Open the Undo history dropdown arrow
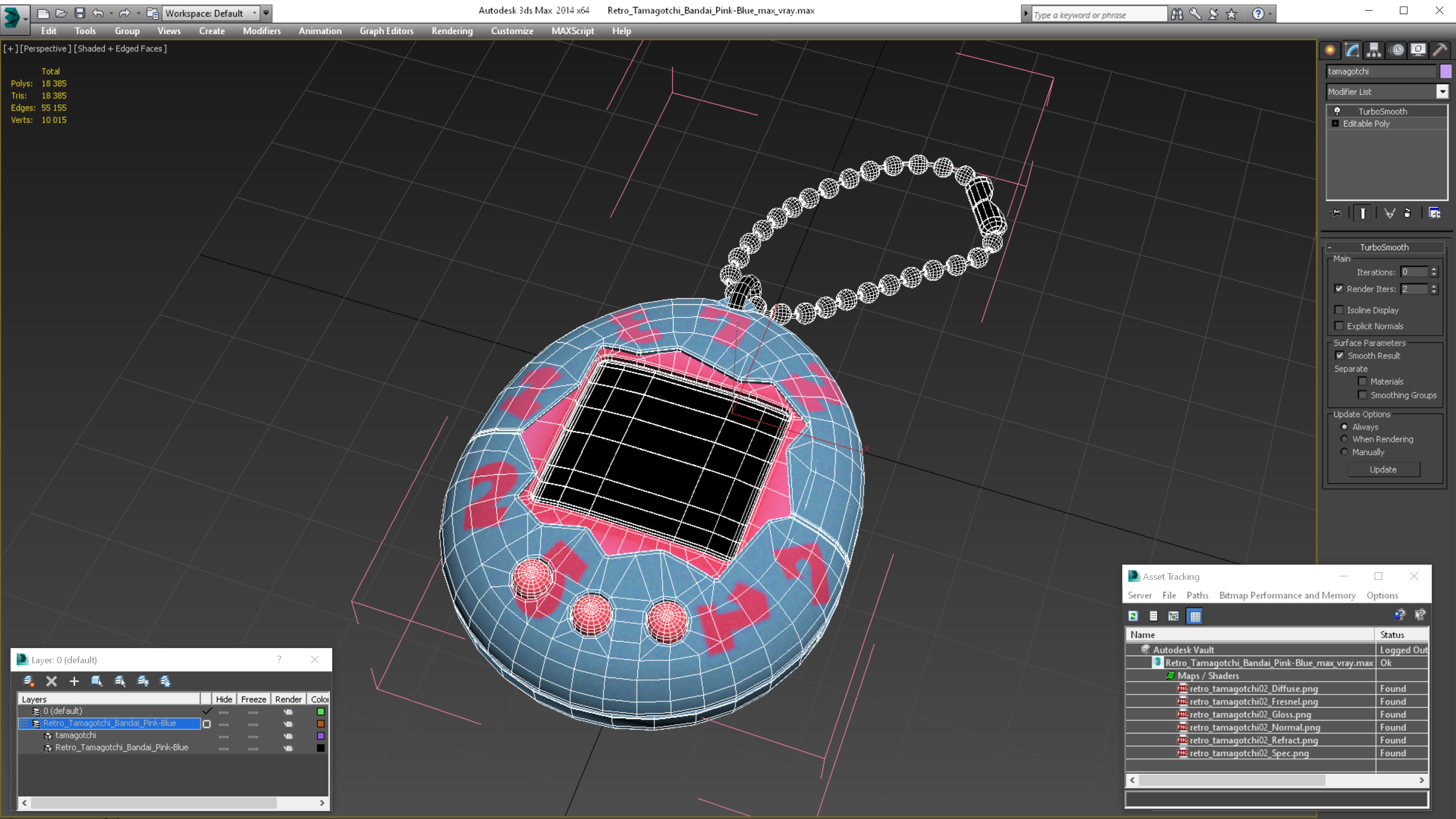Screen dimensions: 1456x819 click(111, 13)
